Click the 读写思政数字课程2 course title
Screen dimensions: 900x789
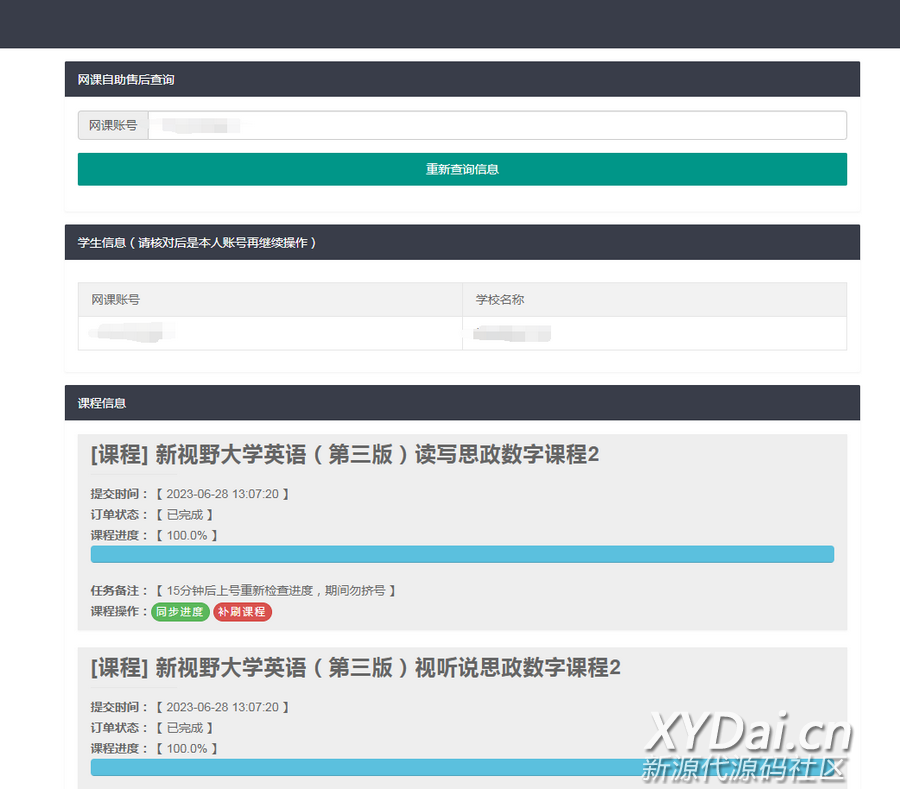345,455
